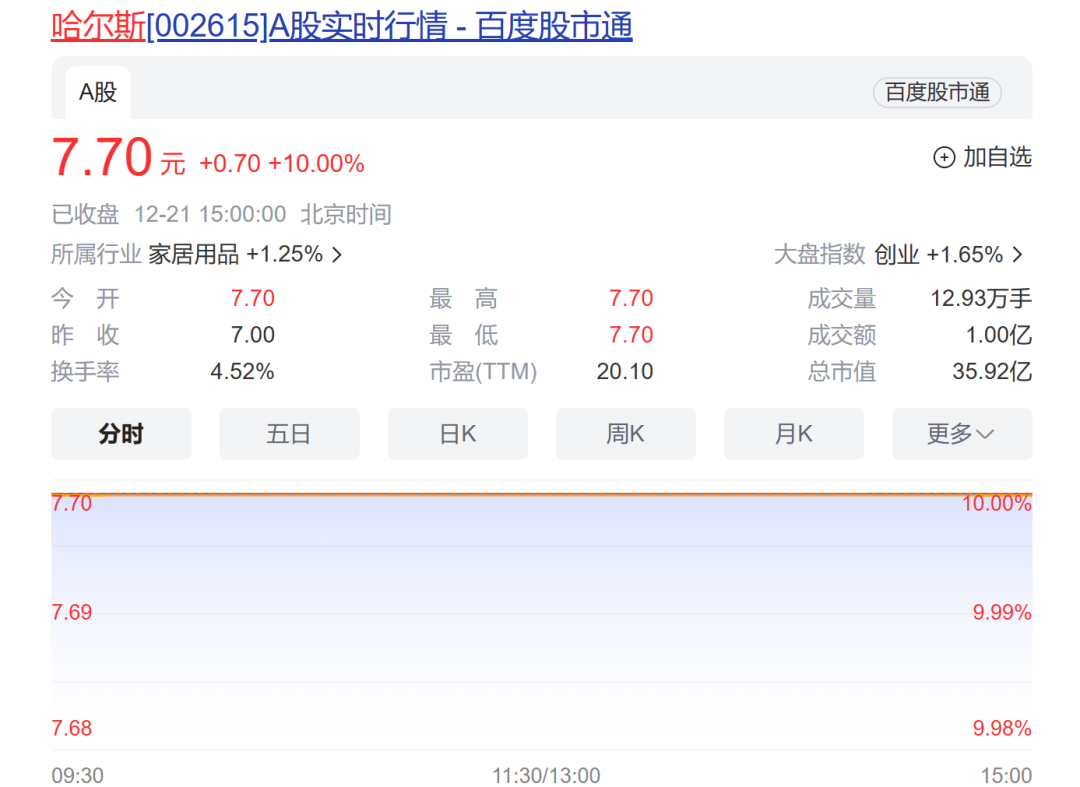Add stock via 加自选 label
The width and height of the screenshot is (1080, 787).
(x=997, y=158)
